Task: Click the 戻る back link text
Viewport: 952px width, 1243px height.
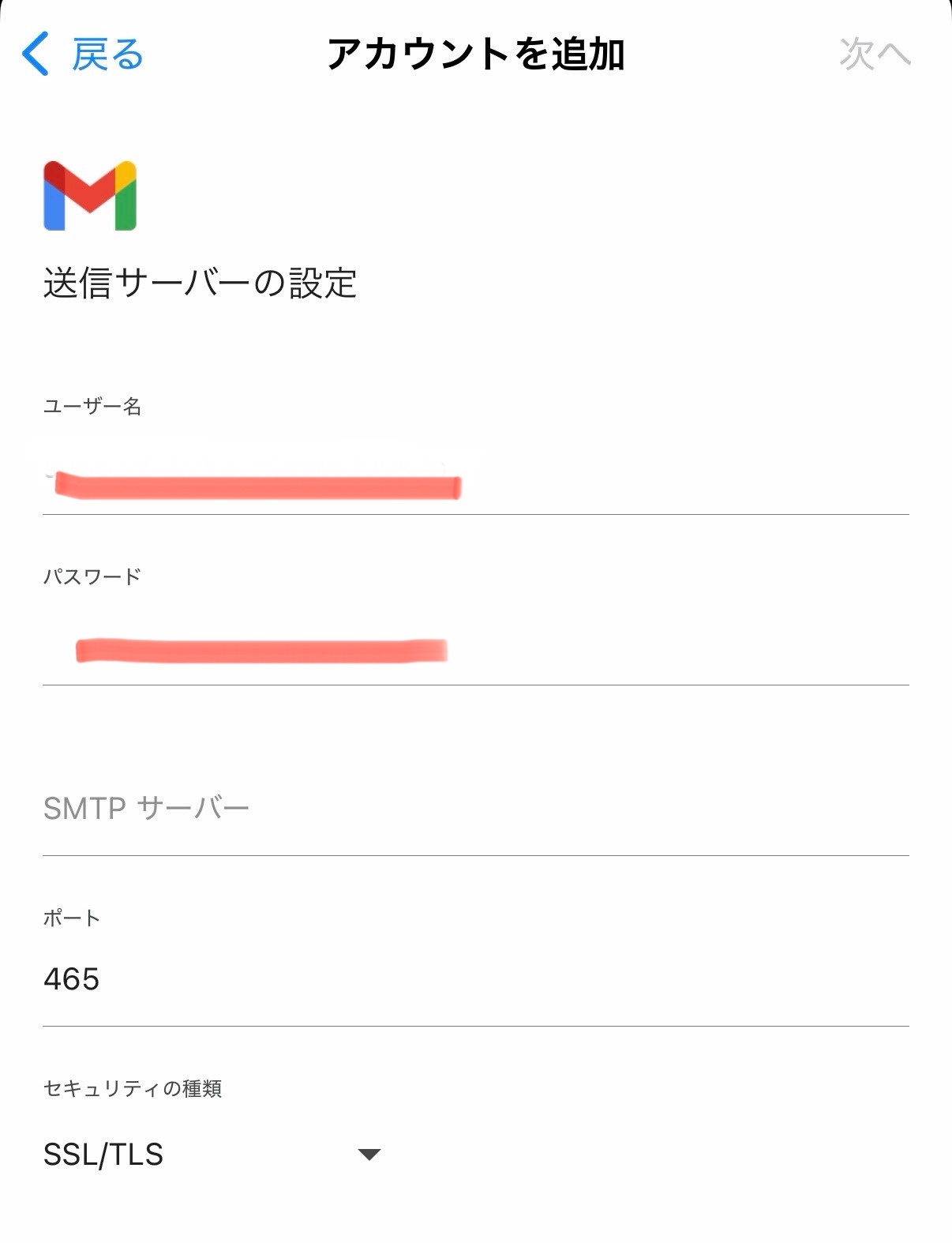Action: pos(108,54)
